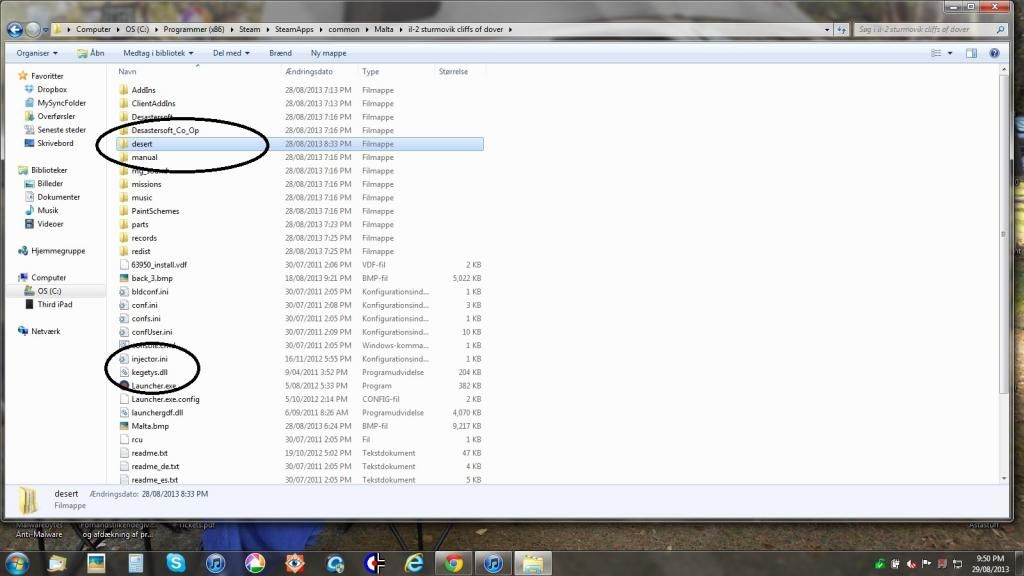Select Videoer library in the sidebar

(50, 224)
